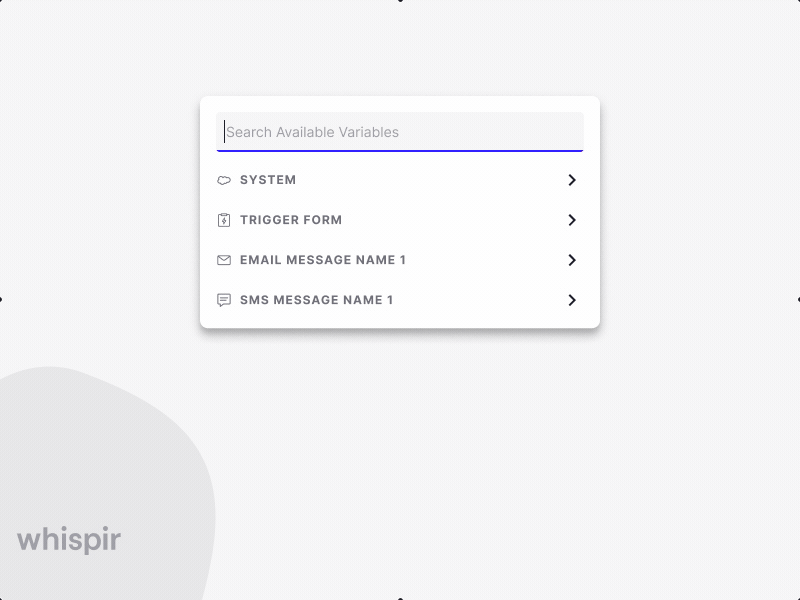Expand the TRIGGER FORM category via its chevron
This screenshot has width=800, height=600.
[572, 220]
